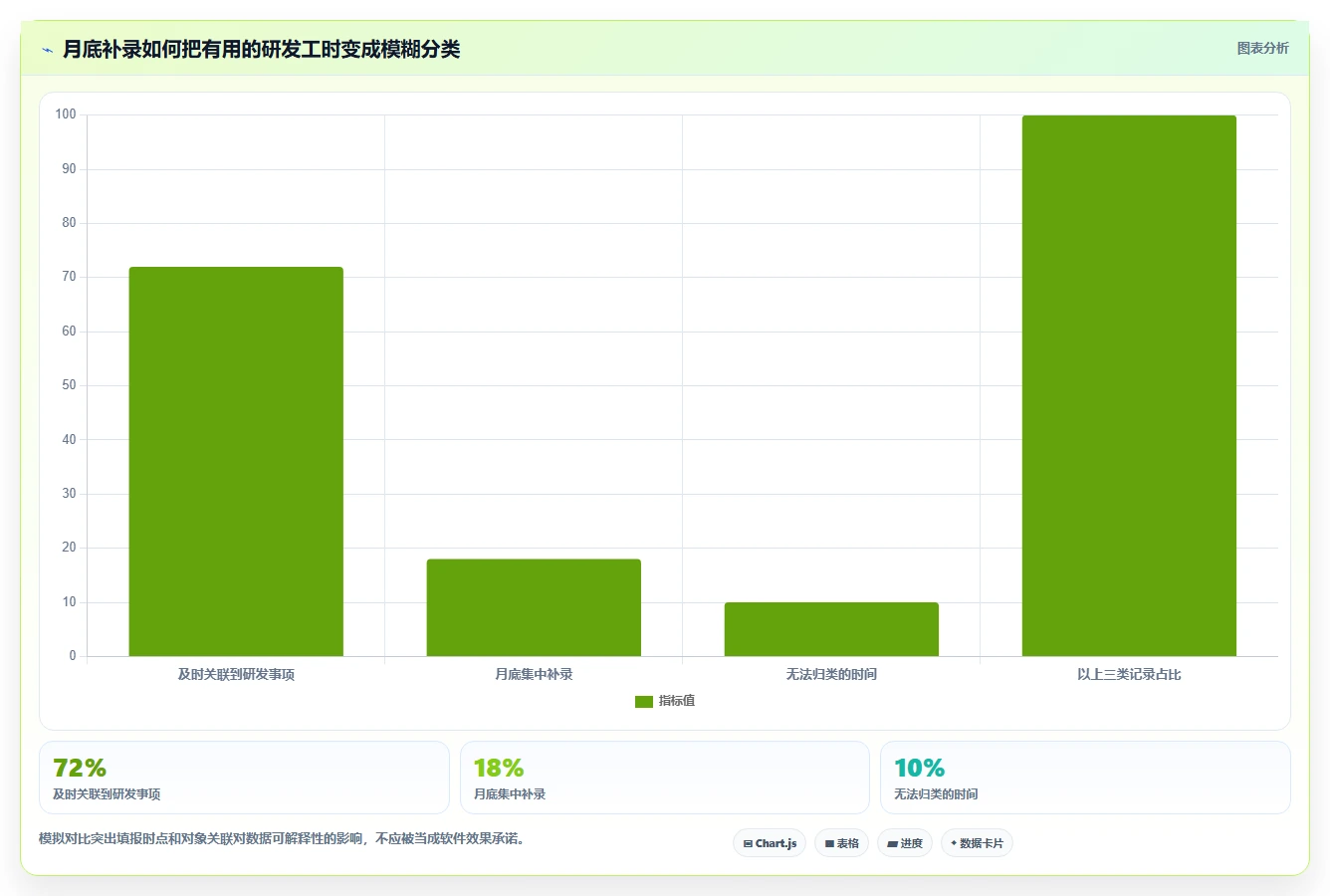This screenshot has width=1330, height=896.
Task: Click the footnote starting with 模拟对比突出填报时点
Action: tap(282, 838)
